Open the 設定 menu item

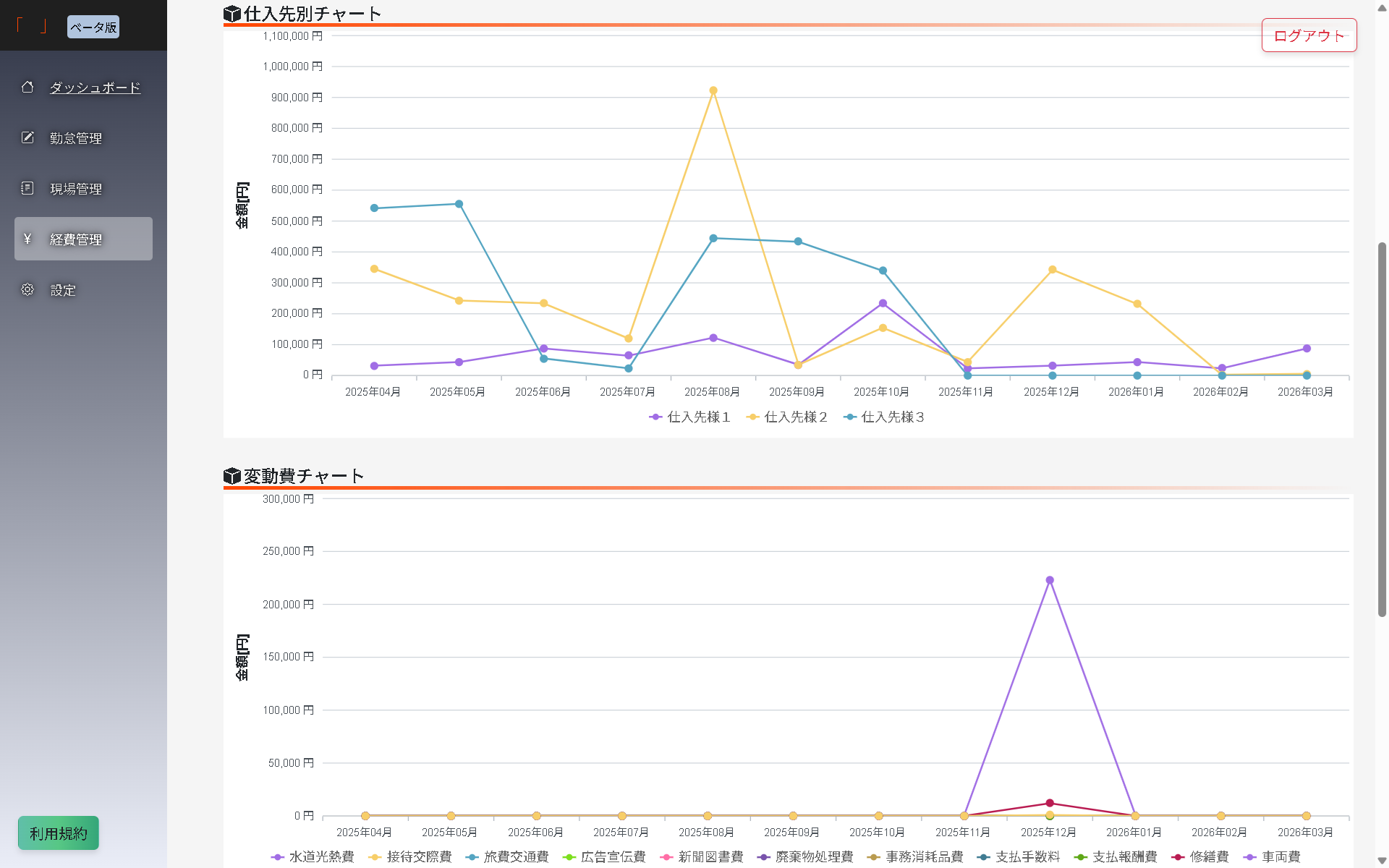[x=63, y=290]
